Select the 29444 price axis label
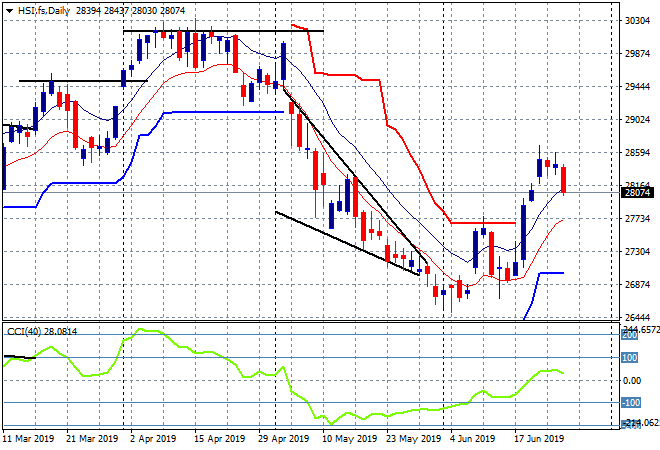Screen dimensions: 660x450 (x=637, y=87)
